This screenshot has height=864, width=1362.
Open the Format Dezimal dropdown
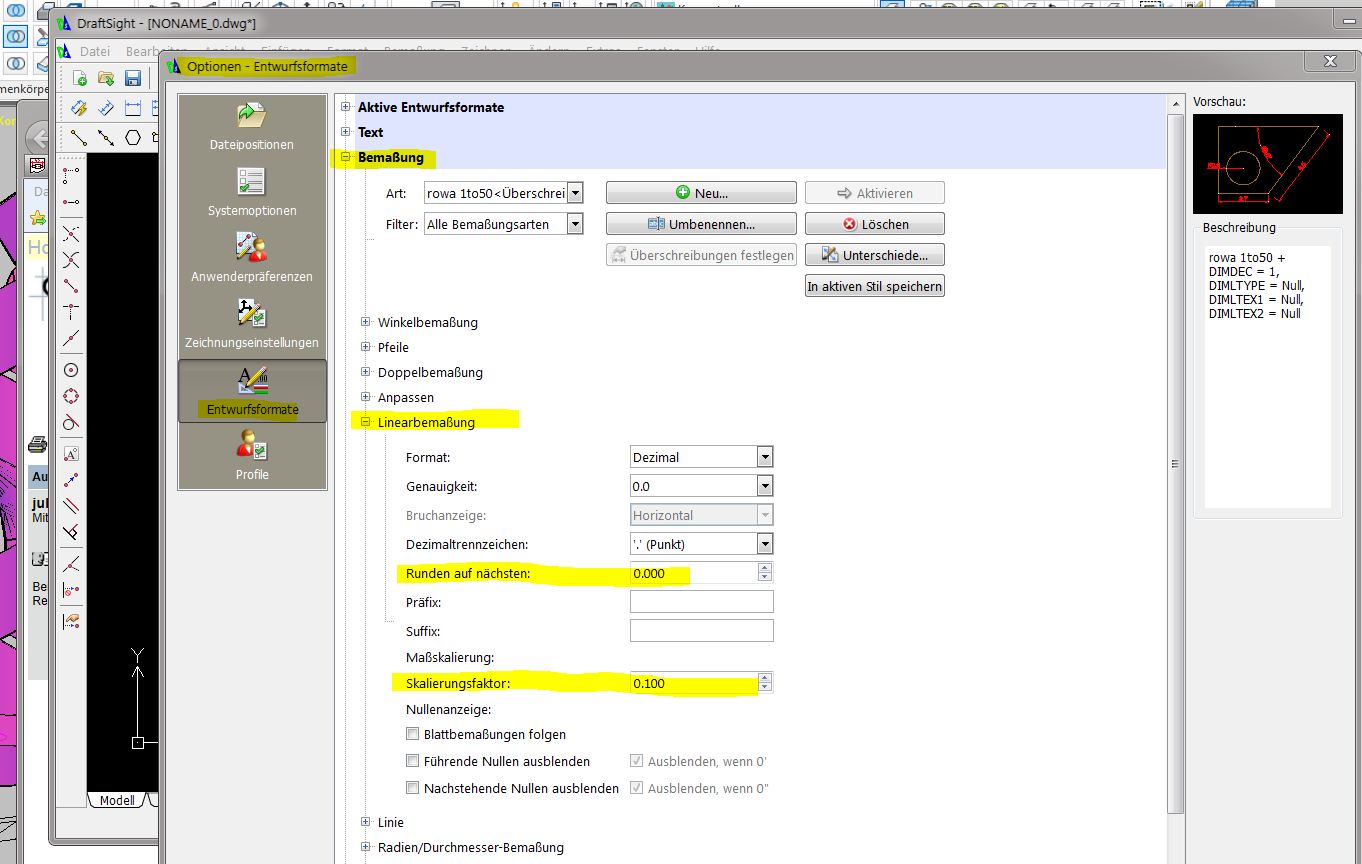point(765,457)
